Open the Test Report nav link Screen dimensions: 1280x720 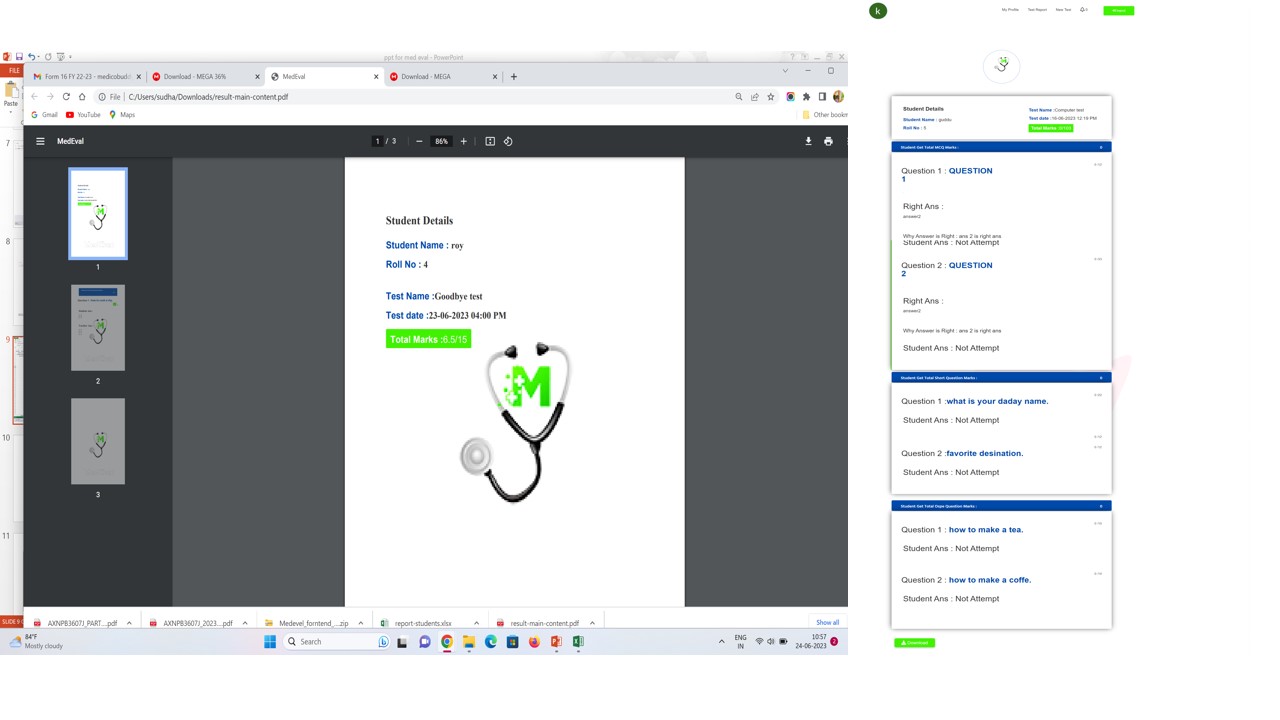click(x=1037, y=10)
